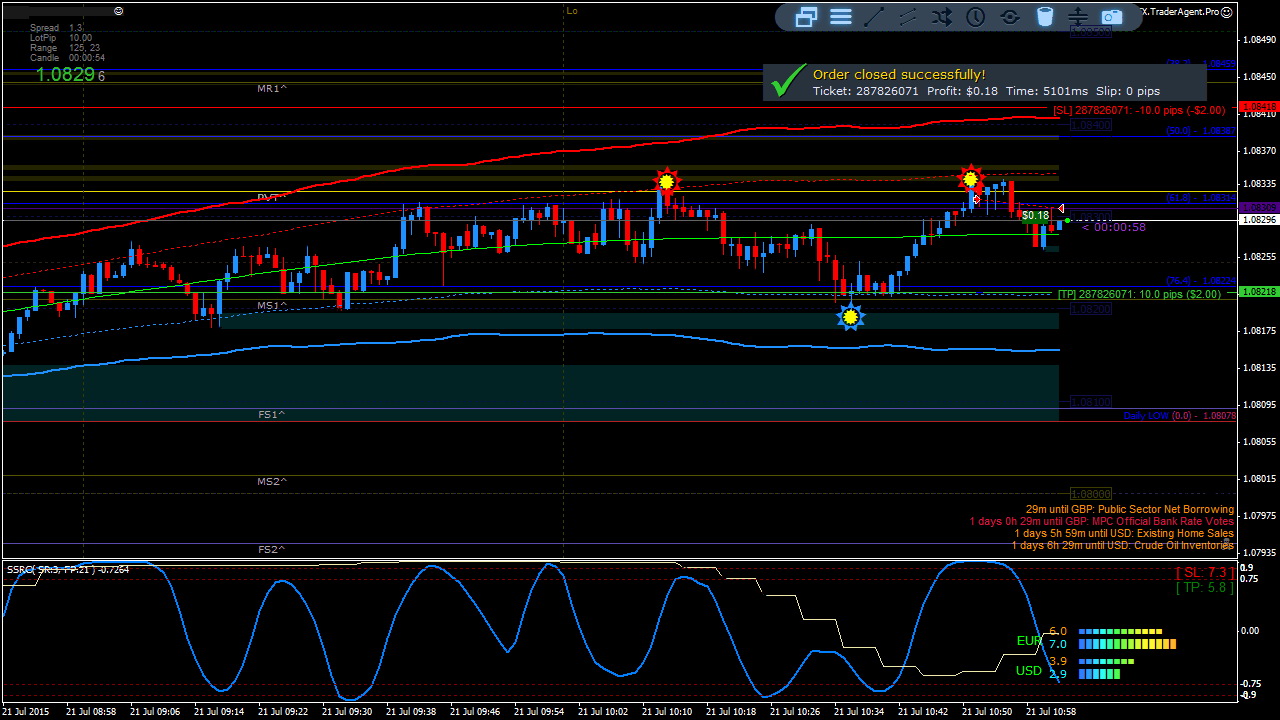Click the MS2^ pivot level label
1280x720 pixels.
pos(272,482)
